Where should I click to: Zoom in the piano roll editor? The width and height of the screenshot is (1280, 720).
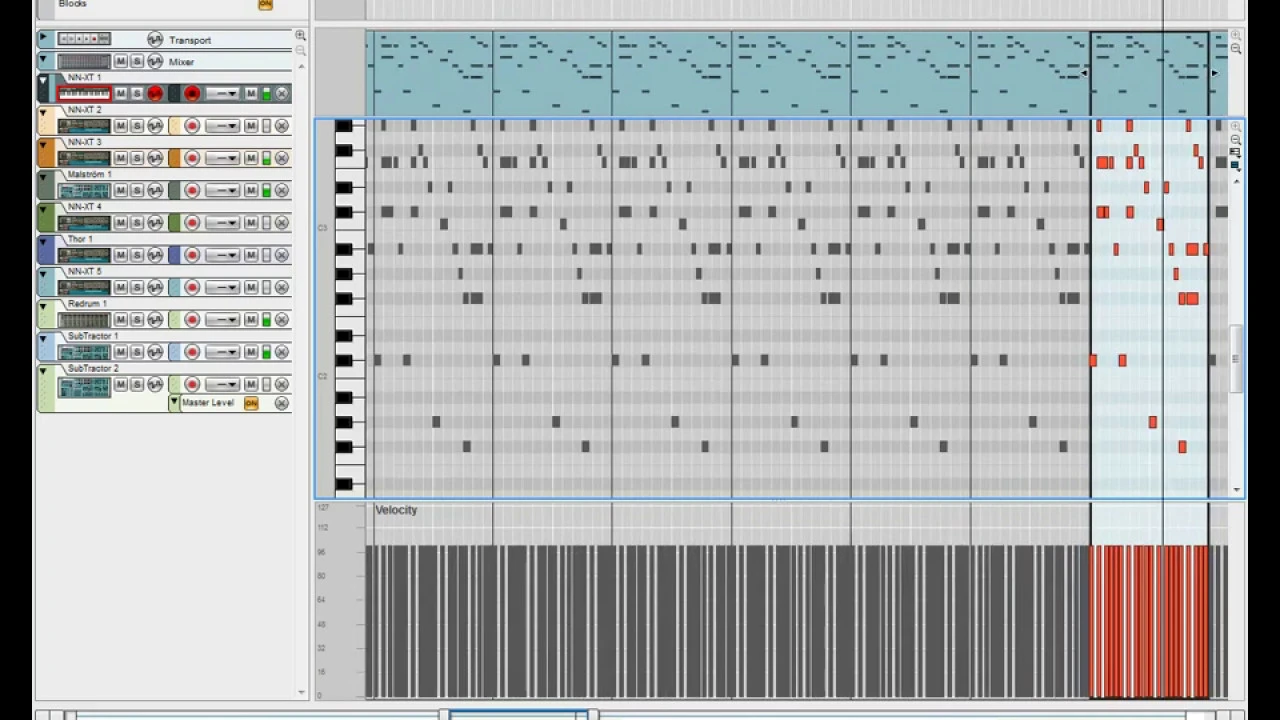[1236, 128]
